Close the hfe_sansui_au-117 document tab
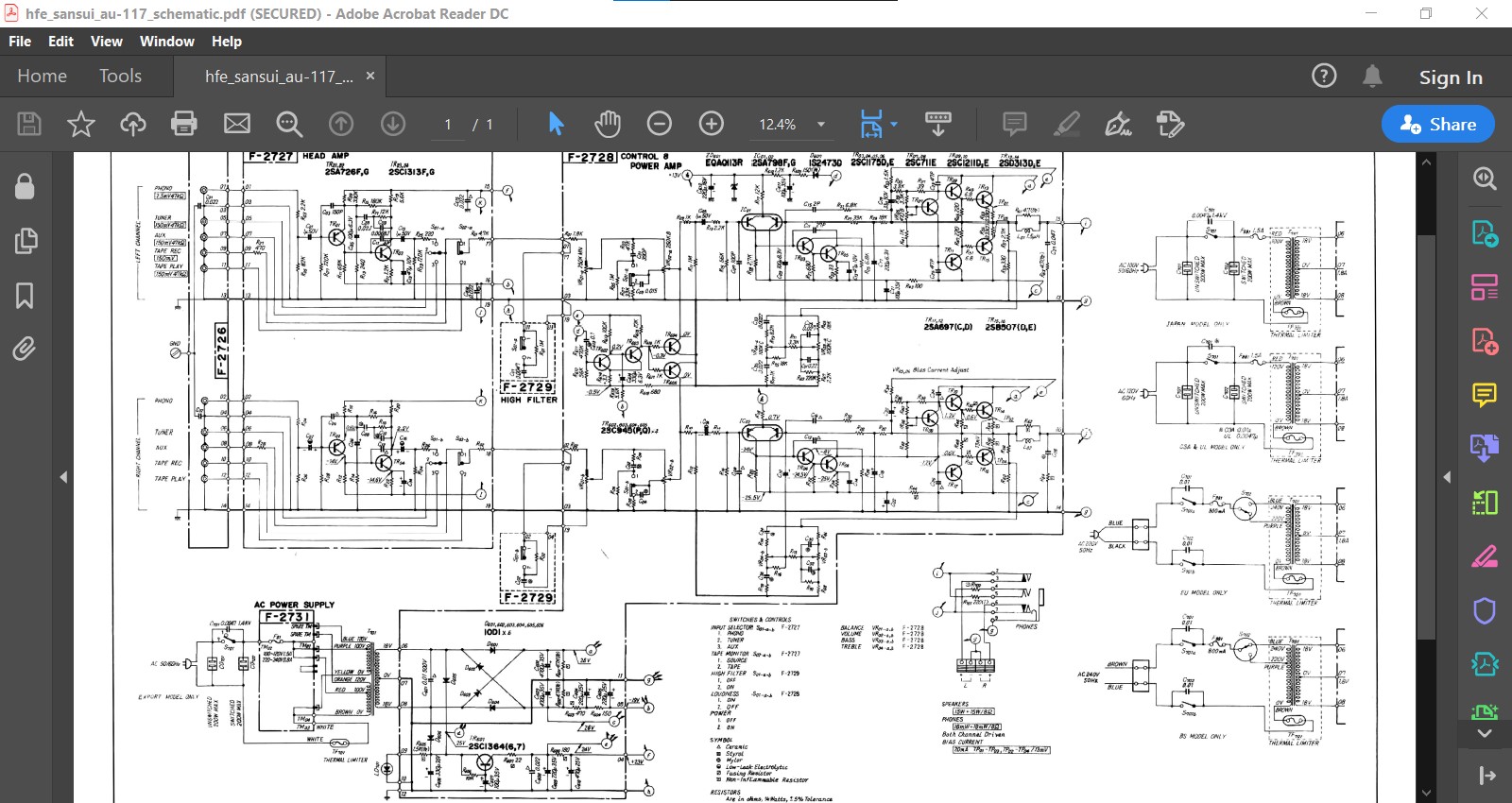 pos(370,76)
